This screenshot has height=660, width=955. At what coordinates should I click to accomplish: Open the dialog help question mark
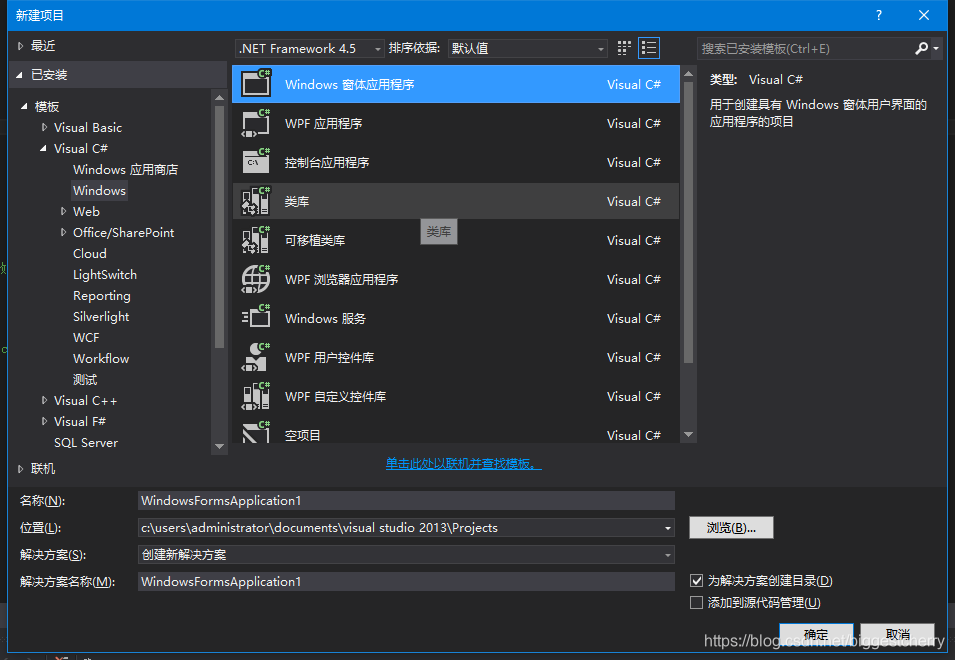tap(879, 15)
